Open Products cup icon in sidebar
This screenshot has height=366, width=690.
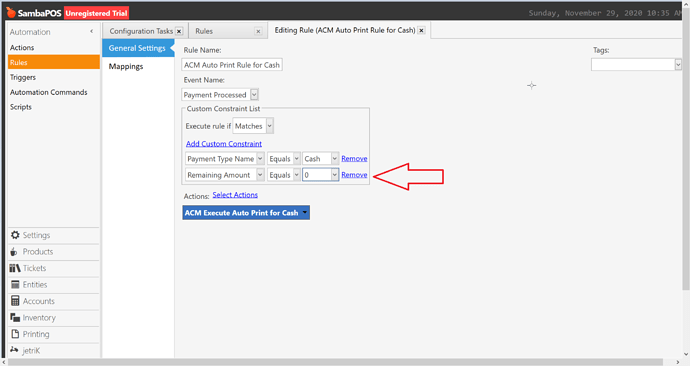[x=14, y=252]
